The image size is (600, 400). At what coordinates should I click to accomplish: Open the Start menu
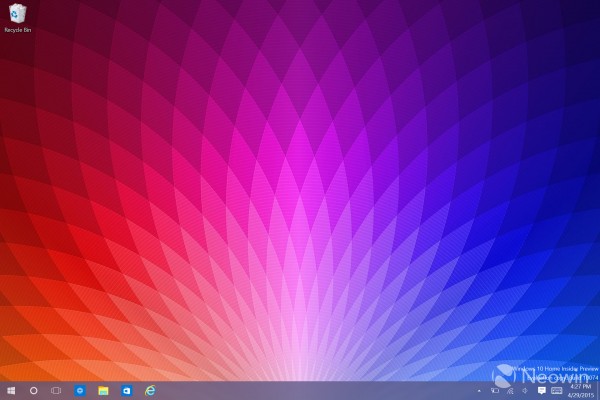tap(11, 390)
